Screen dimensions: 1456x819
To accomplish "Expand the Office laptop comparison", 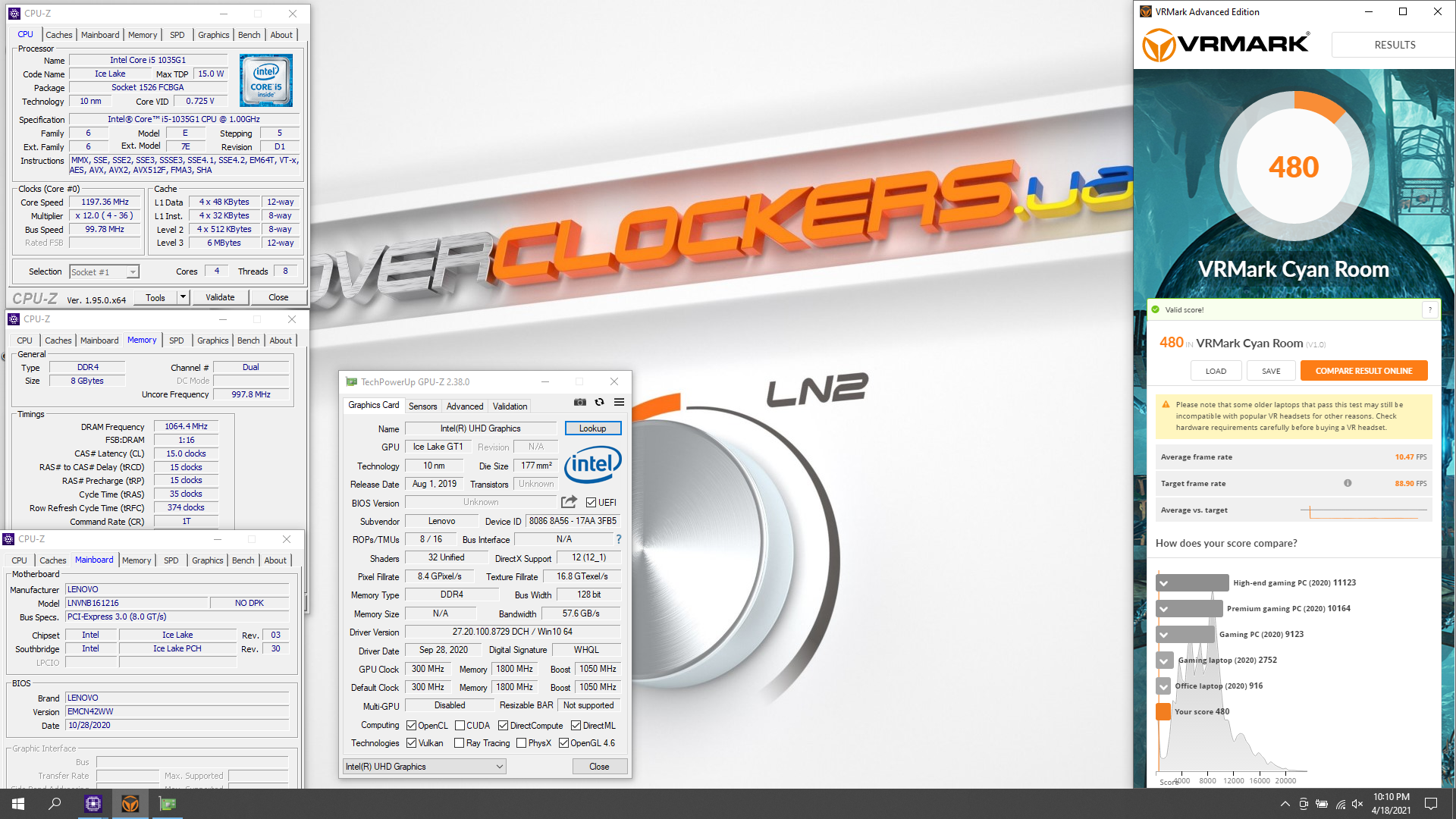I will click(x=1164, y=686).
